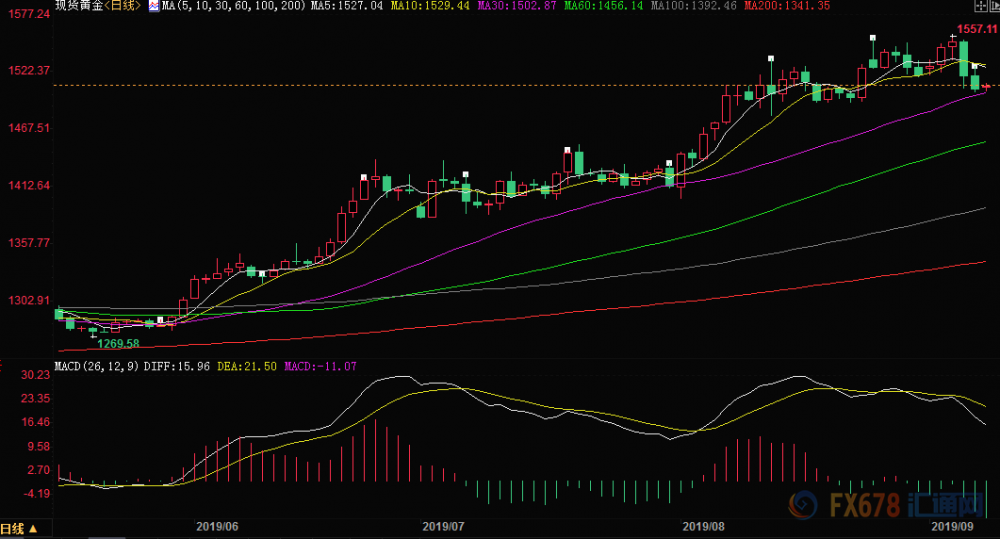Click the MA indicator chart icon
The width and height of the screenshot is (1000, 539).
[154, 6]
